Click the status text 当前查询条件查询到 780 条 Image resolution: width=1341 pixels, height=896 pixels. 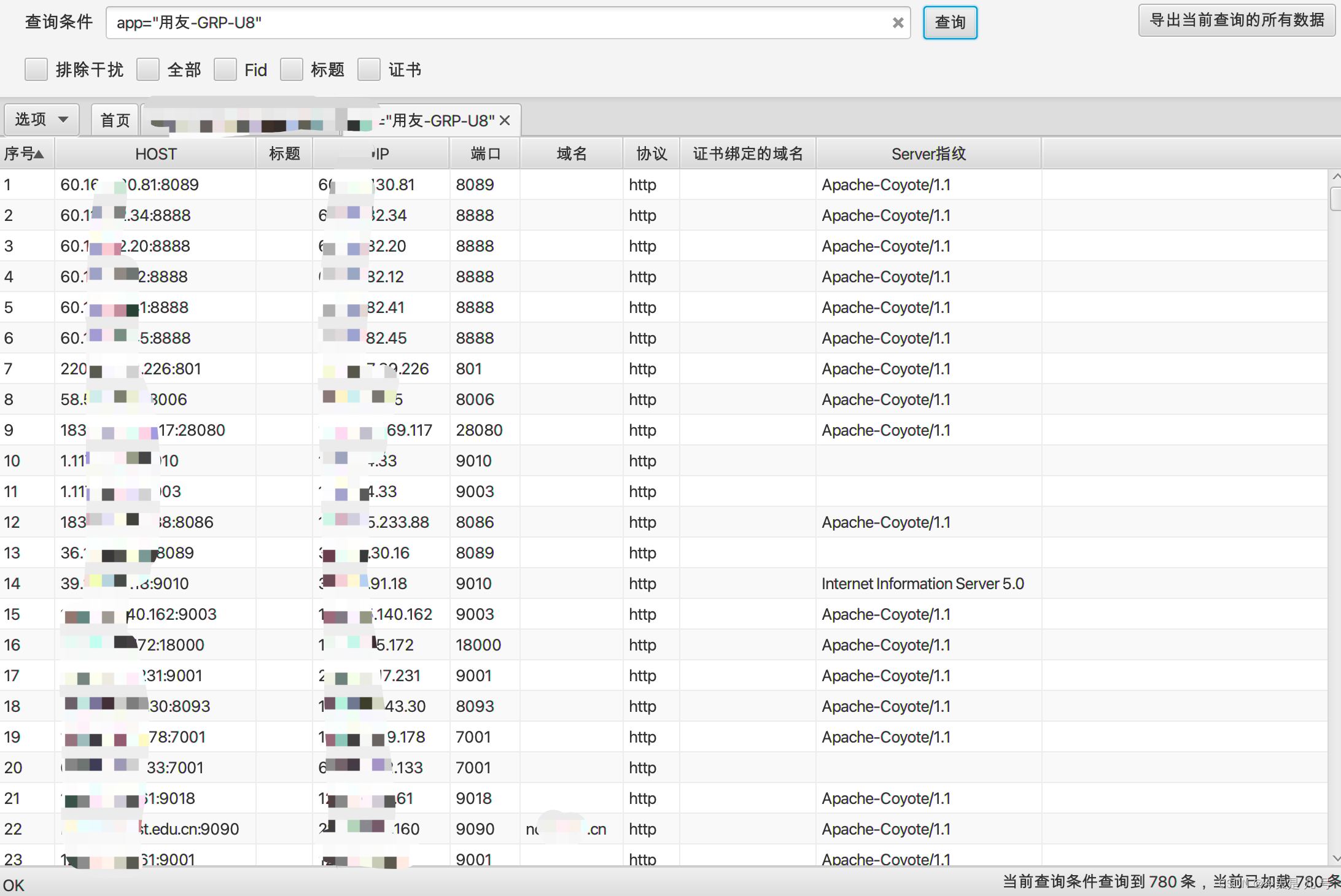(1099, 882)
